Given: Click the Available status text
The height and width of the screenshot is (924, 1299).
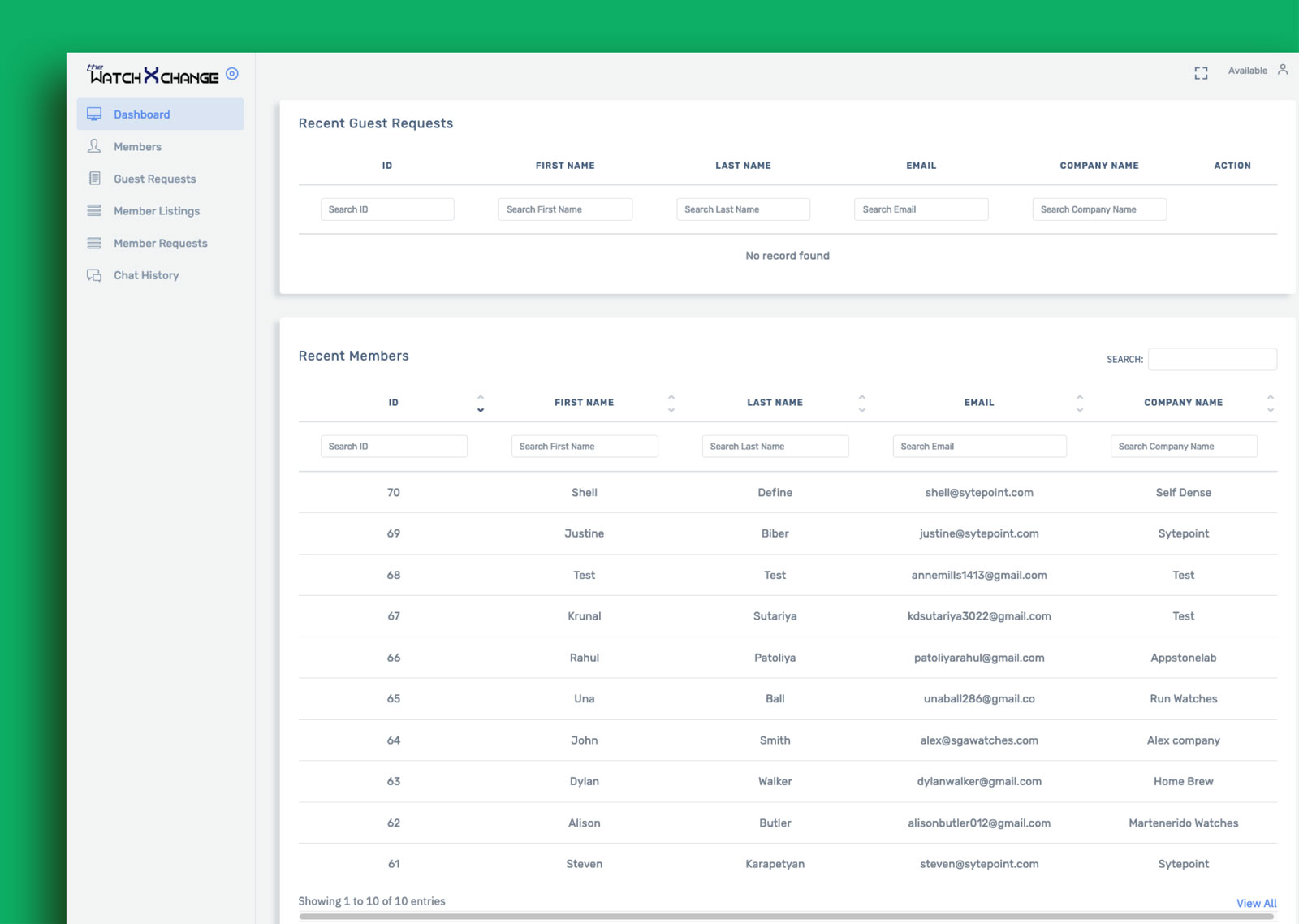Looking at the screenshot, I should pyautogui.click(x=1247, y=71).
